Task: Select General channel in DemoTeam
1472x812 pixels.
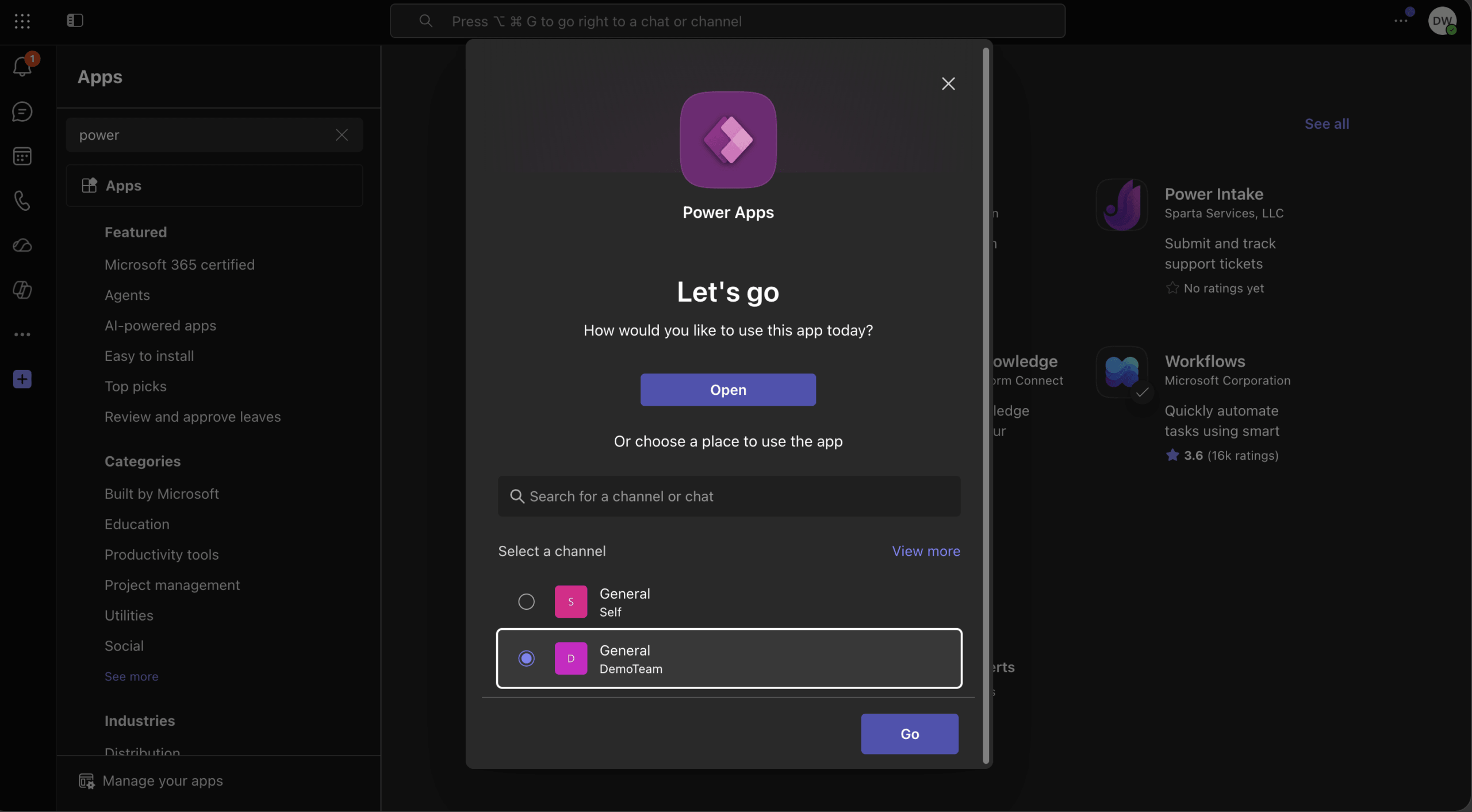Action: tap(729, 659)
